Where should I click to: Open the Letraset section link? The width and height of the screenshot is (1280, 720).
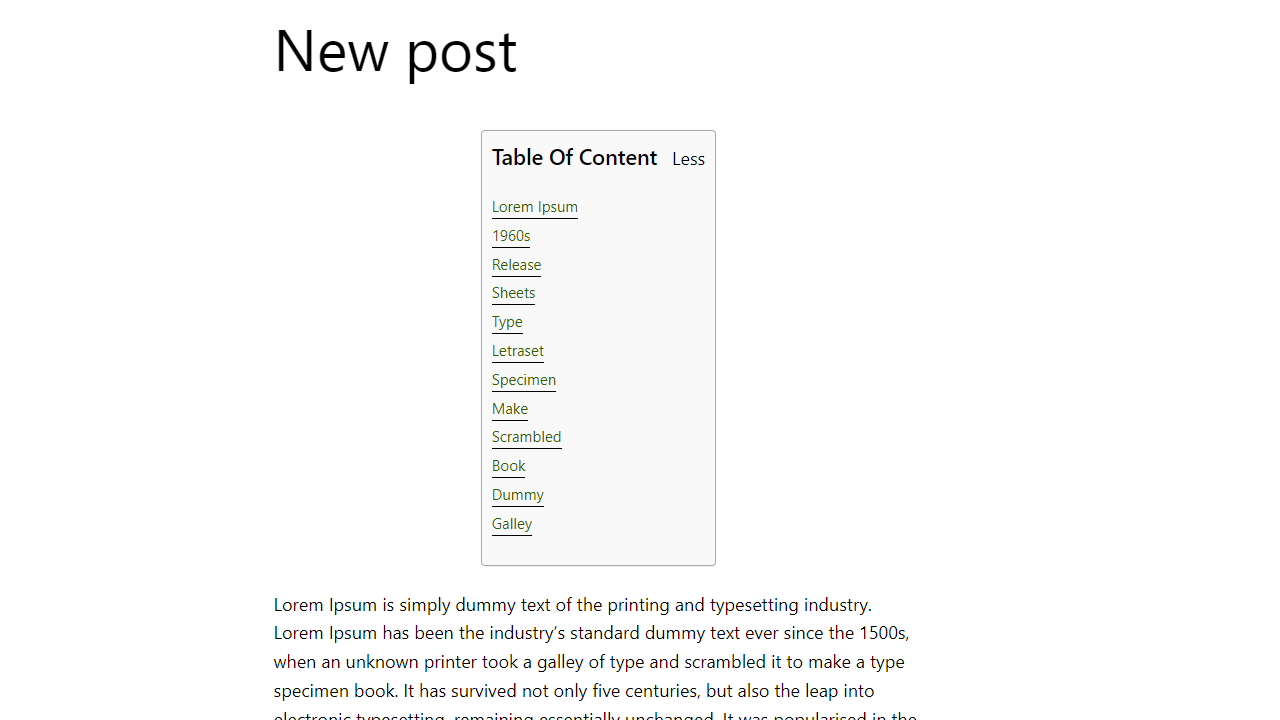coord(517,351)
